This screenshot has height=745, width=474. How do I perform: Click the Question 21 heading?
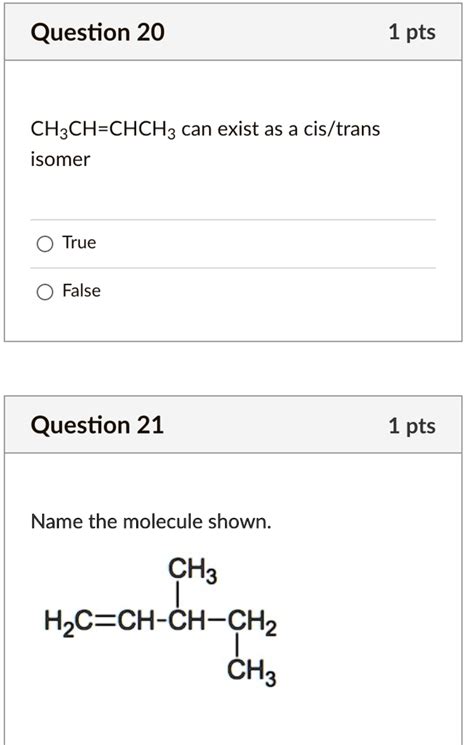point(97,425)
